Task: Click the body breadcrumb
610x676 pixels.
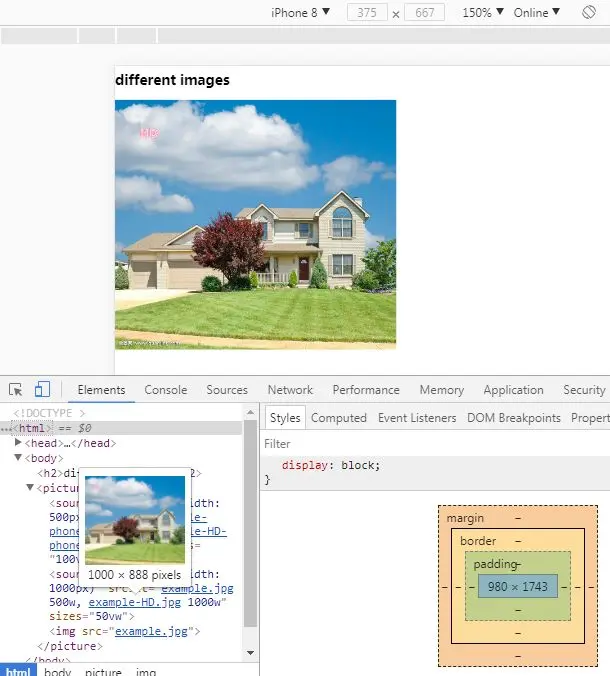Action: pyautogui.click(x=57, y=671)
